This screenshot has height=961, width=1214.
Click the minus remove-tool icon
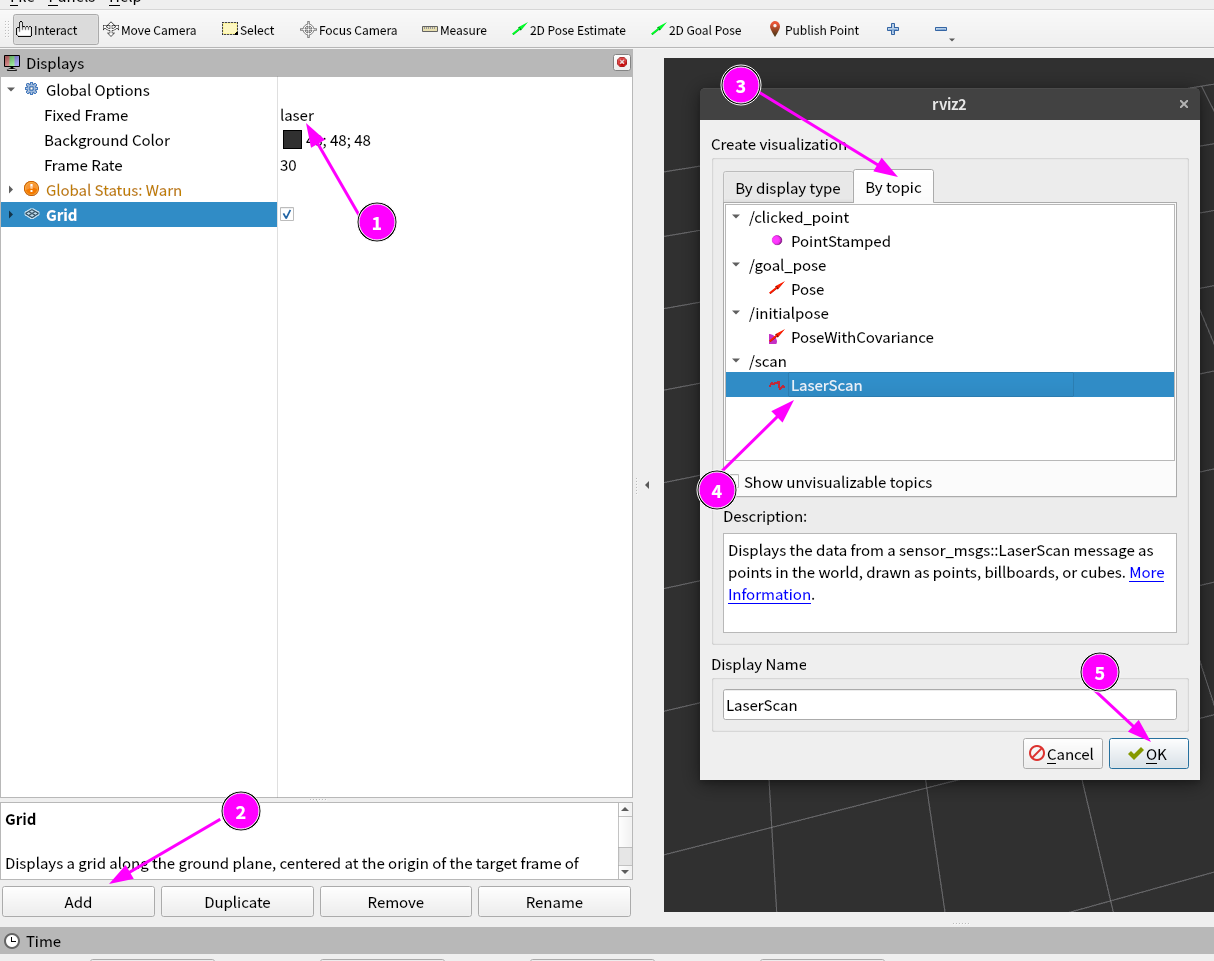[941, 30]
